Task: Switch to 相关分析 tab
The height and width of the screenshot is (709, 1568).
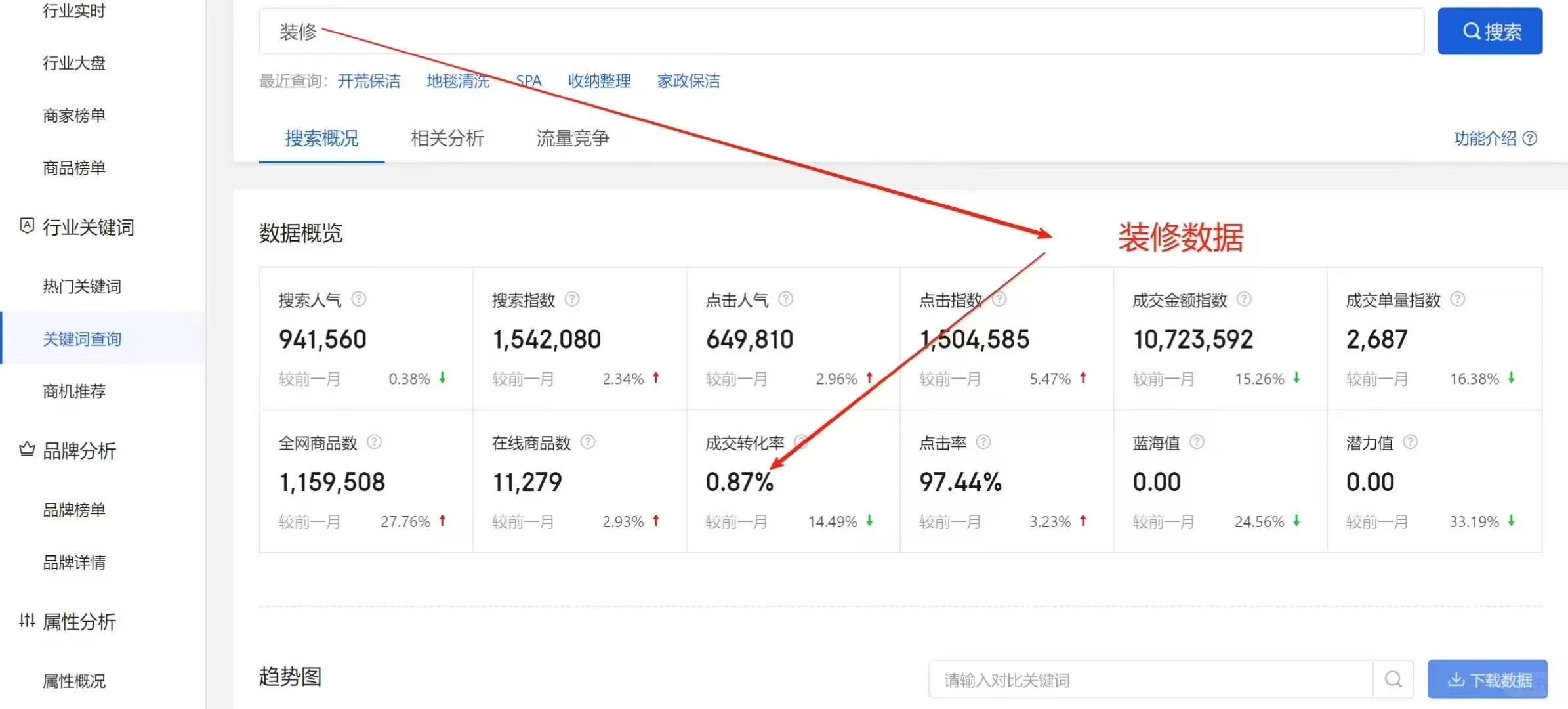Action: (x=447, y=139)
